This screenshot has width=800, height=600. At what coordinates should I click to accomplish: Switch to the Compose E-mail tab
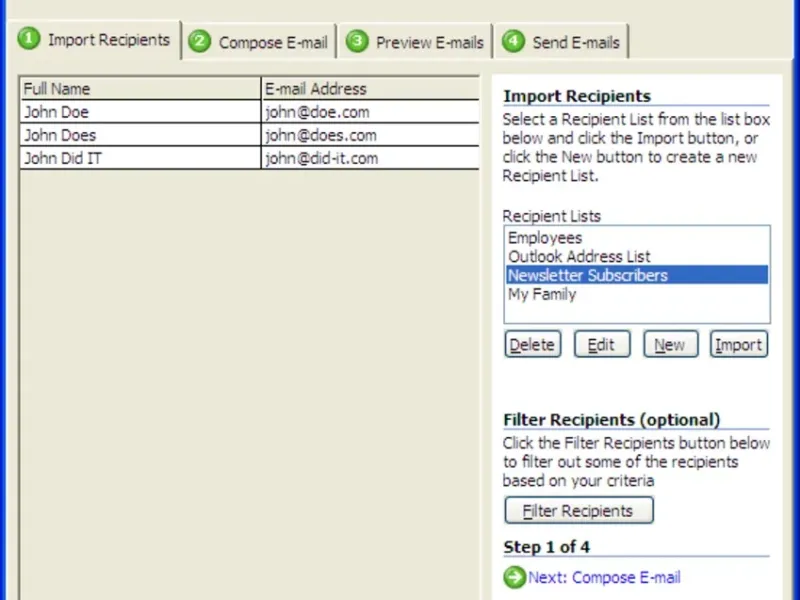[259, 42]
